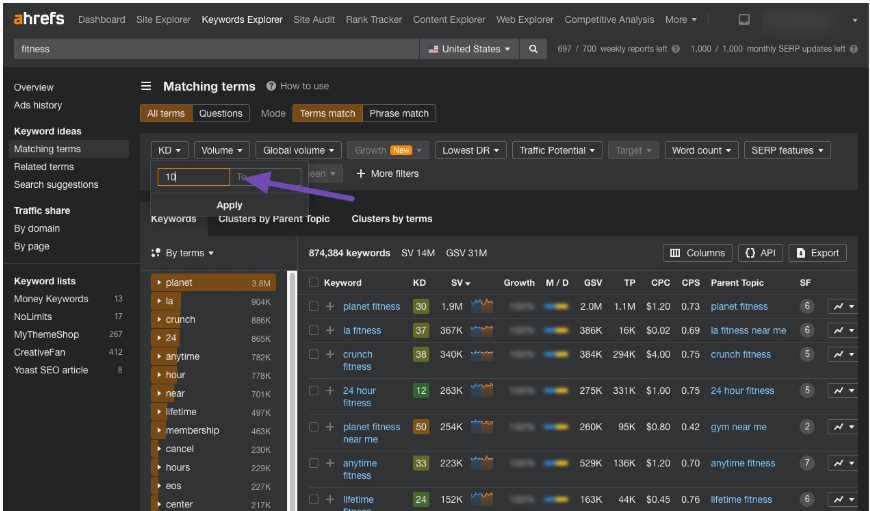Click the fitness keyword search box
870x511 pixels.
216,49
